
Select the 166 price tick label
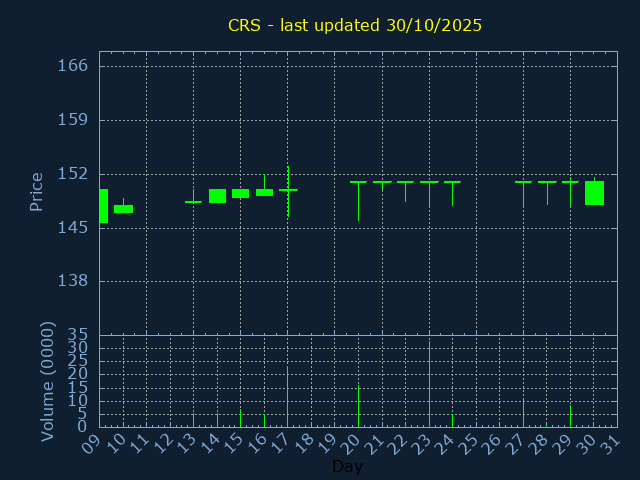[x=72, y=66]
